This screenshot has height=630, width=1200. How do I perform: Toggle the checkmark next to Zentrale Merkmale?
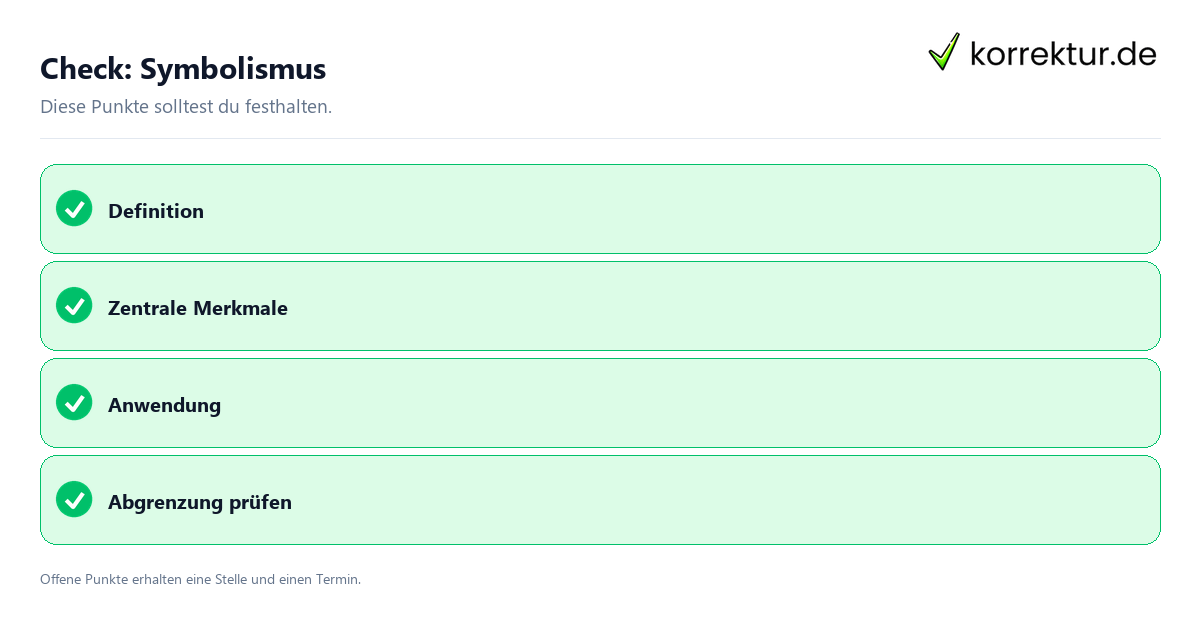tap(74, 305)
